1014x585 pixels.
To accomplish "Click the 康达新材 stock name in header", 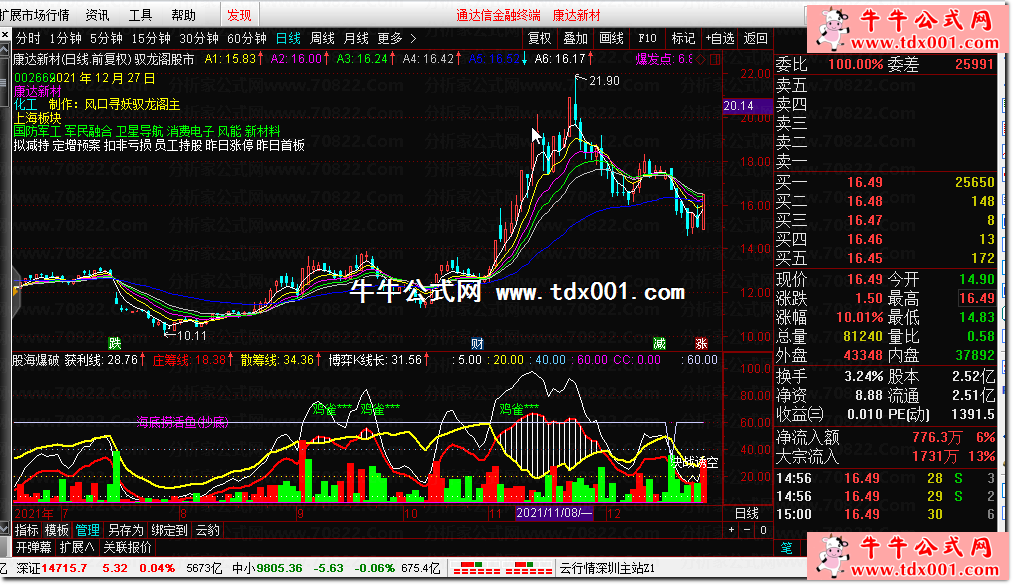I will (x=576, y=15).
